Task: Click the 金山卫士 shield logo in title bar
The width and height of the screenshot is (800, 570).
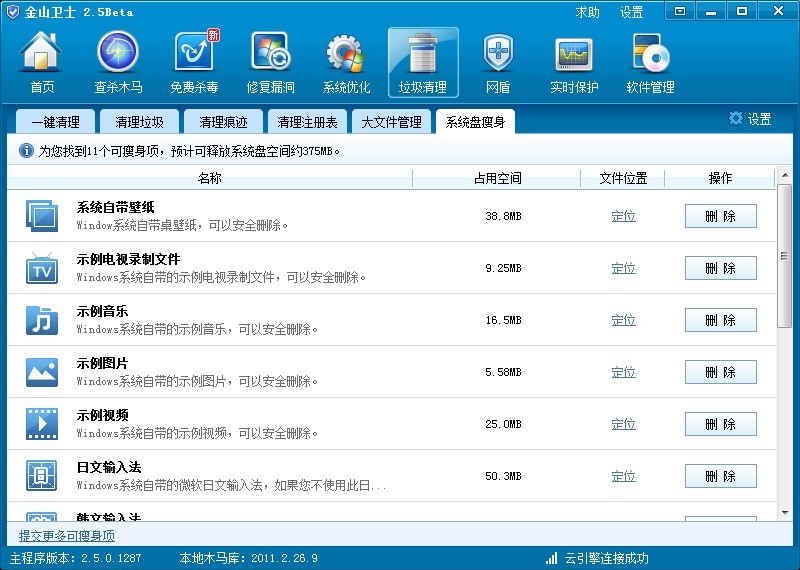Action: click(12, 11)
